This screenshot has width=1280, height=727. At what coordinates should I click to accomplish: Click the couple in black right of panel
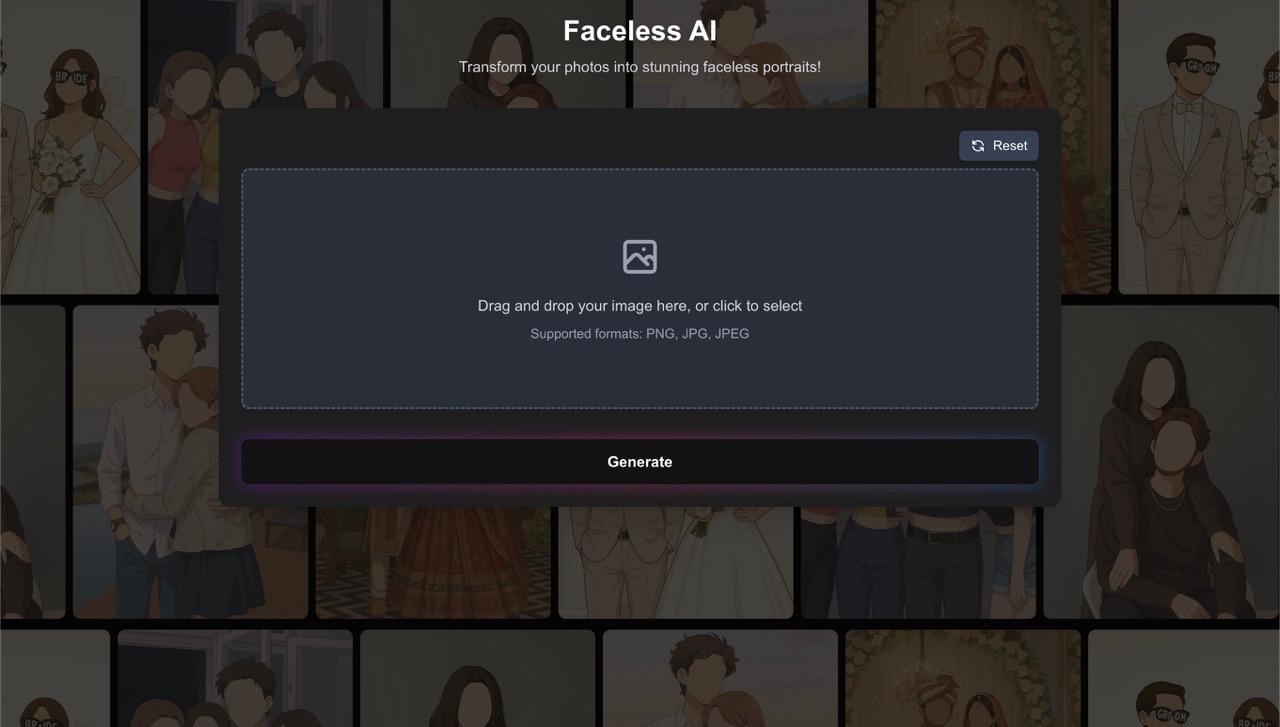pos(1160,460)
